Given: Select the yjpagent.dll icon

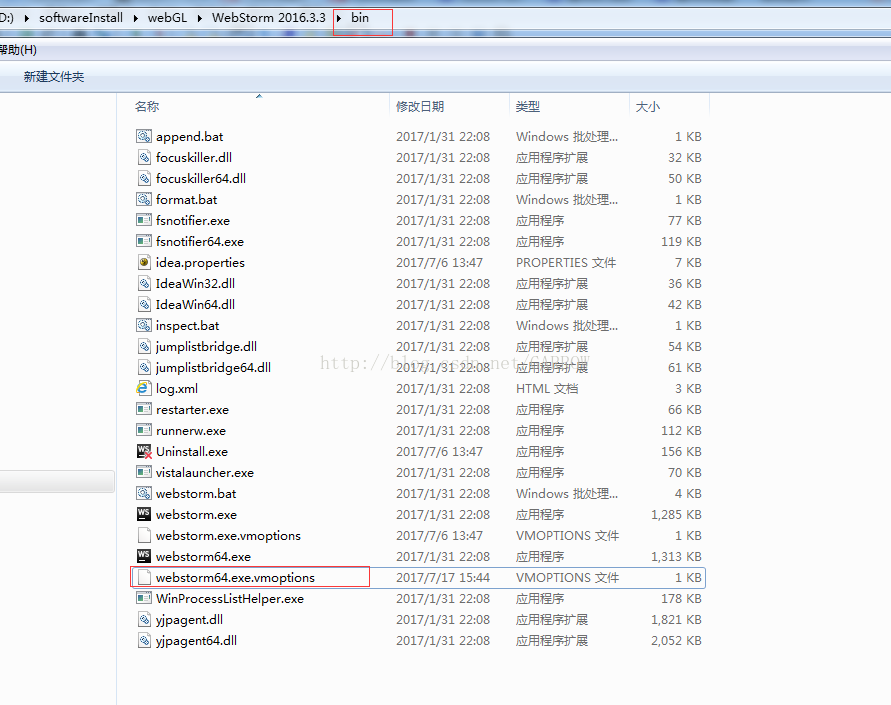Looking at the screenshot, I should 144,620.
